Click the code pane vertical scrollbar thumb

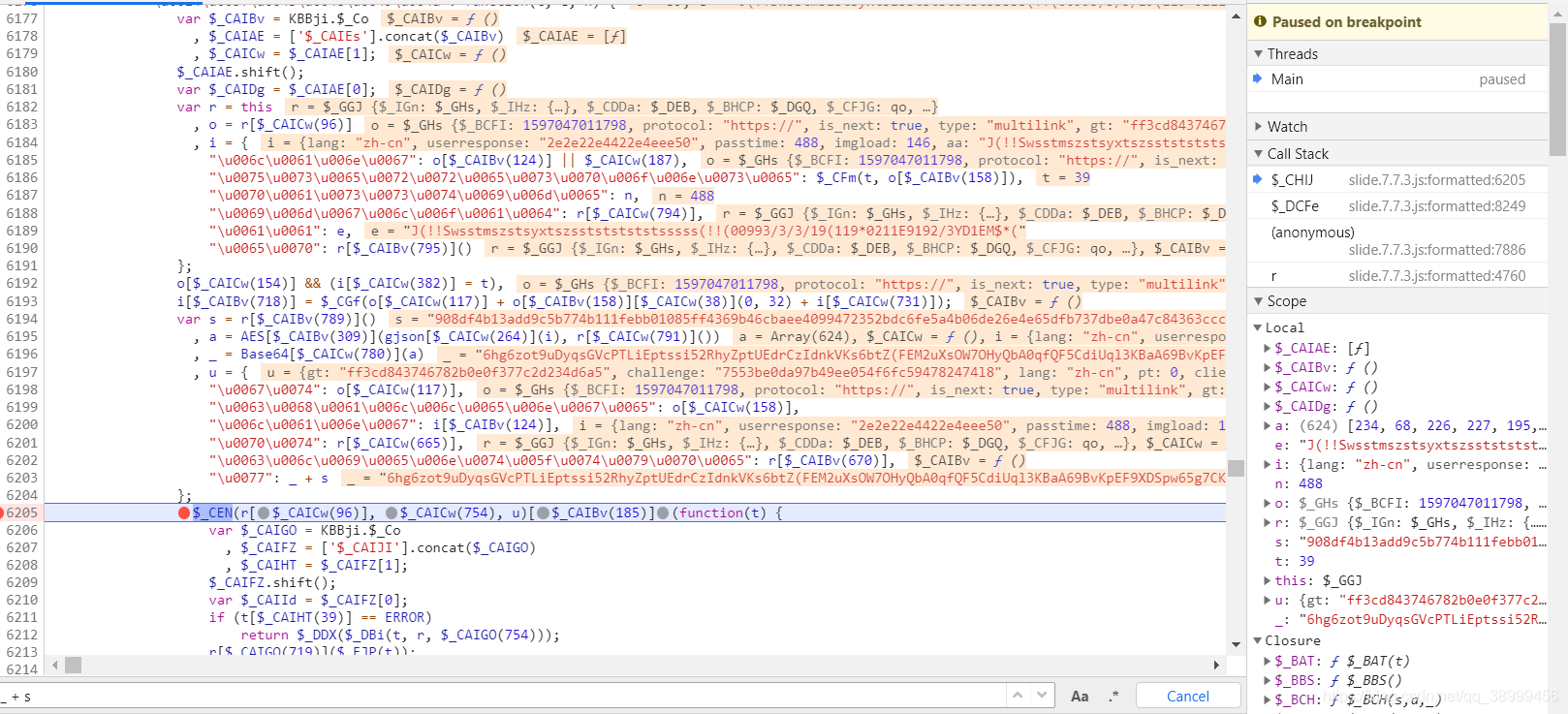(1236, 468)
